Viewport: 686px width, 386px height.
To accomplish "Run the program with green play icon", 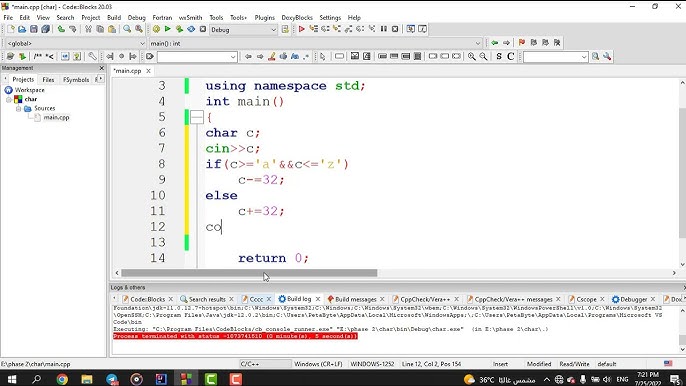I will pyautogui.click(x=168, y=29).
